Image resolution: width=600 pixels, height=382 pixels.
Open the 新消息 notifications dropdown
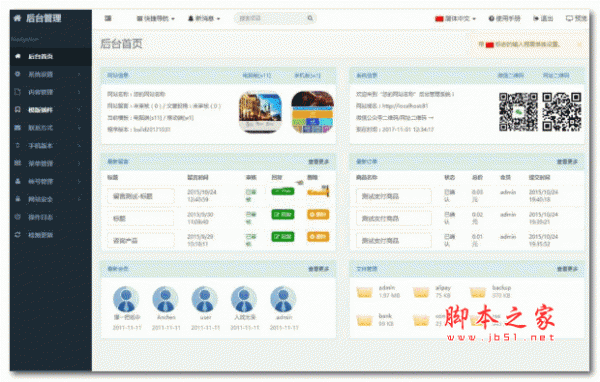tap(204, 18)
